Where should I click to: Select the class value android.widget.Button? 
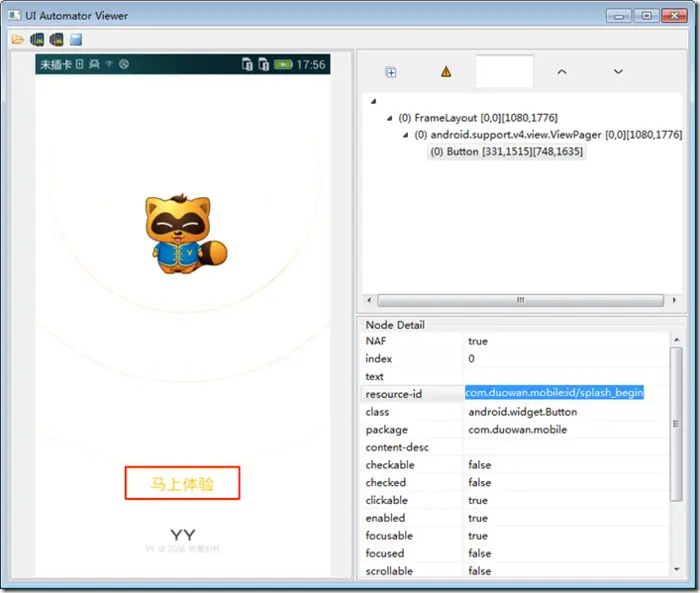click(x=523, y=412)
